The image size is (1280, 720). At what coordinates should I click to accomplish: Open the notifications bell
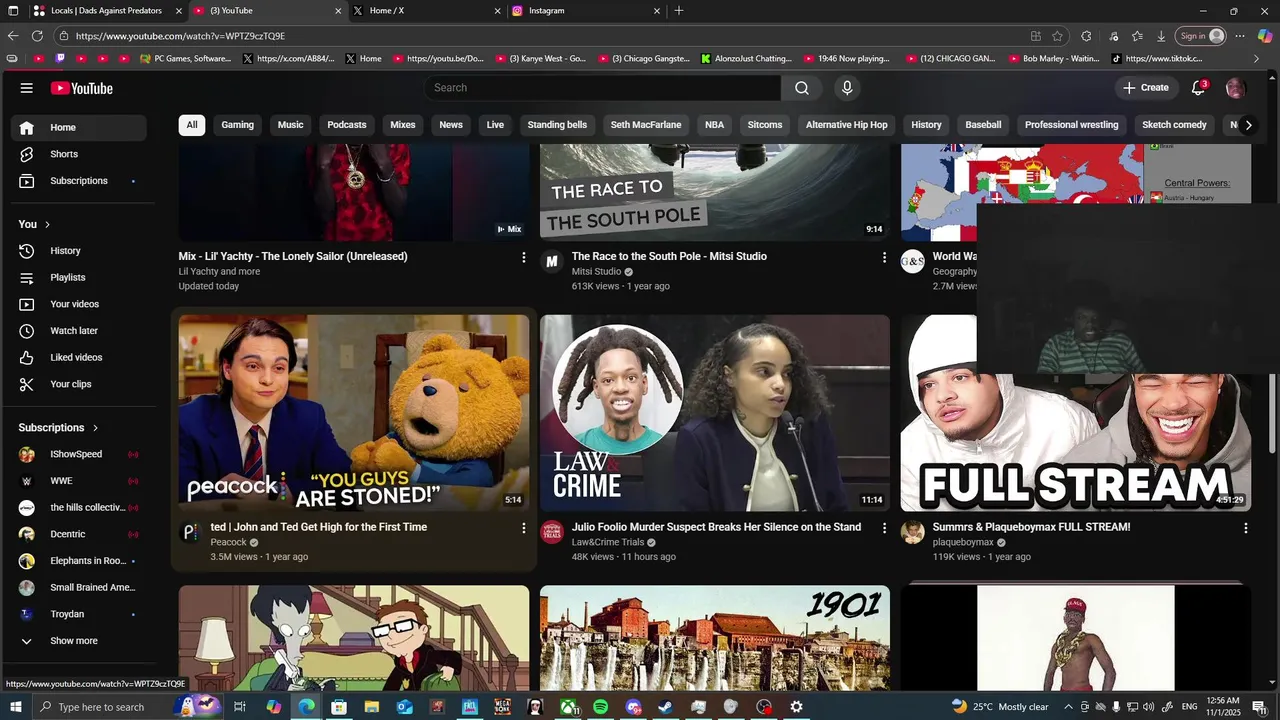(1198, 88)
